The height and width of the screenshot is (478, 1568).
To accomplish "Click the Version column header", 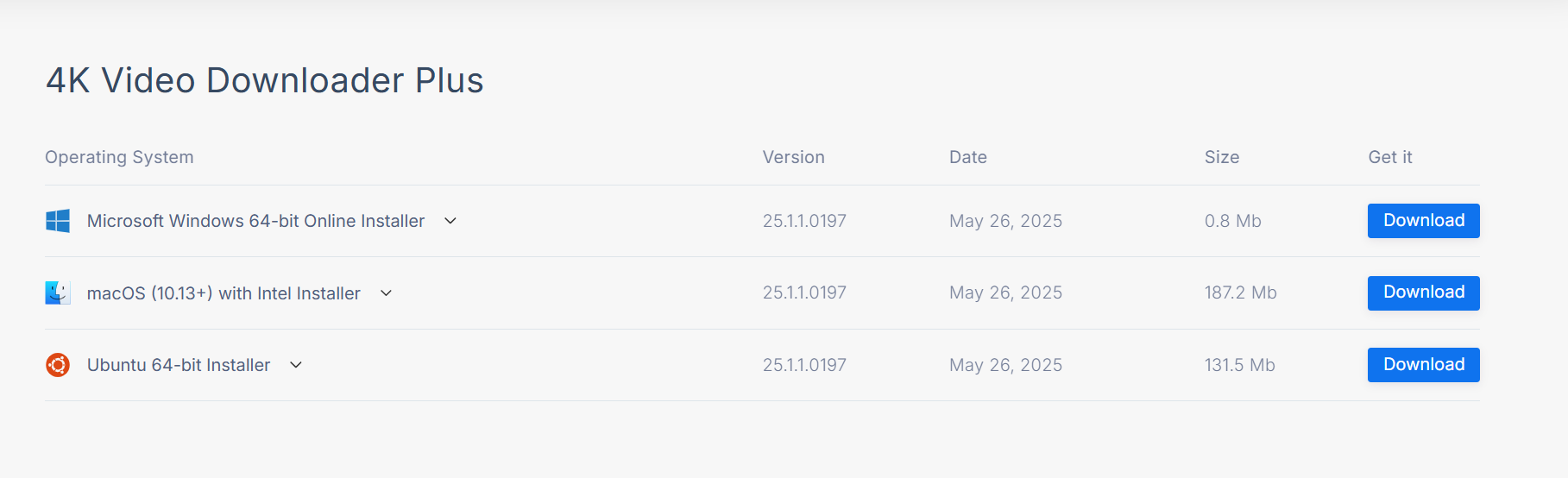I will point(793,157).
